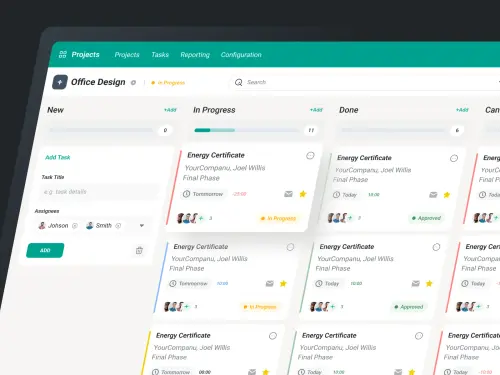Click mail icon on Tomorrow 10:00 card

[269, 284]
